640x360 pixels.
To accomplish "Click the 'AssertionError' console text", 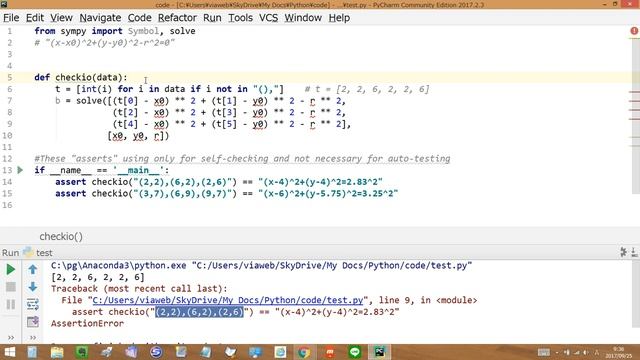I will coord(87,324).
